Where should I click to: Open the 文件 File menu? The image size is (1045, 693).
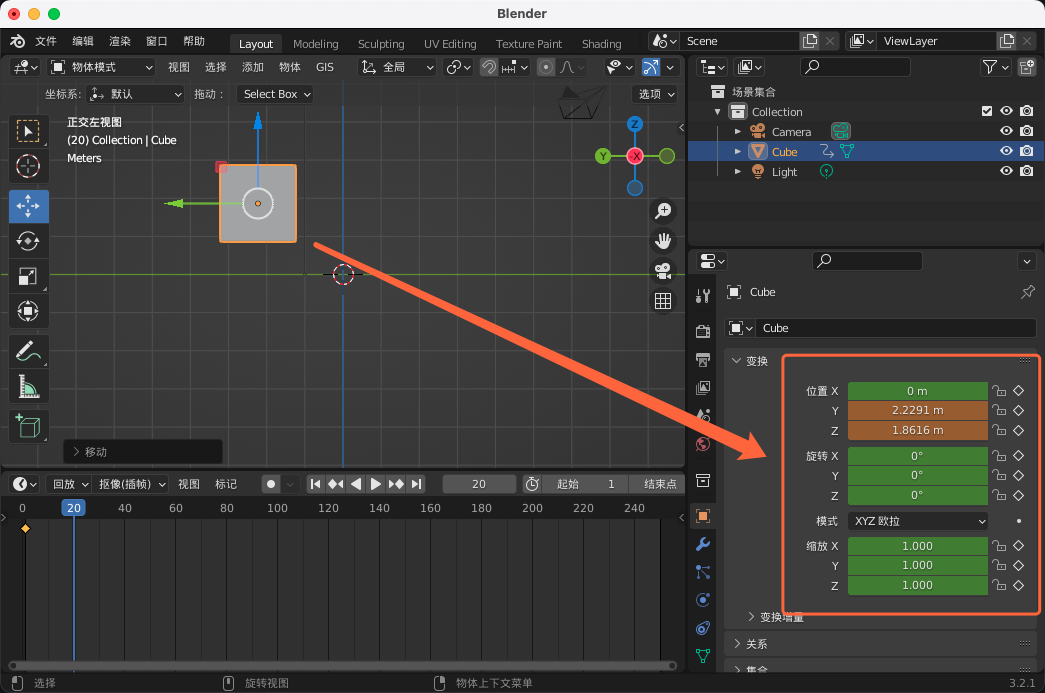(x=46, y=41)
